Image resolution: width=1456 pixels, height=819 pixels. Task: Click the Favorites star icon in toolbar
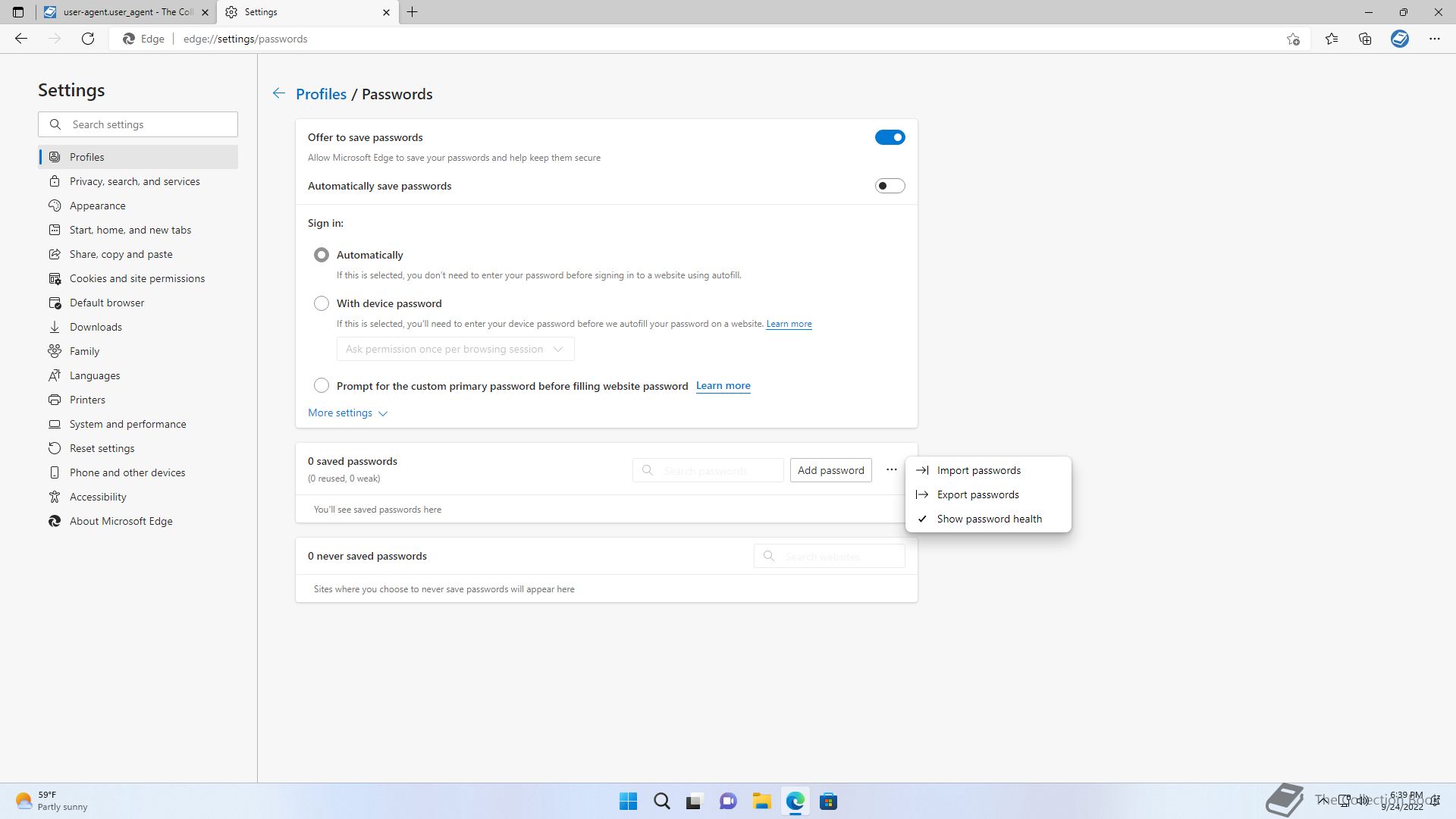point(1331,39)
